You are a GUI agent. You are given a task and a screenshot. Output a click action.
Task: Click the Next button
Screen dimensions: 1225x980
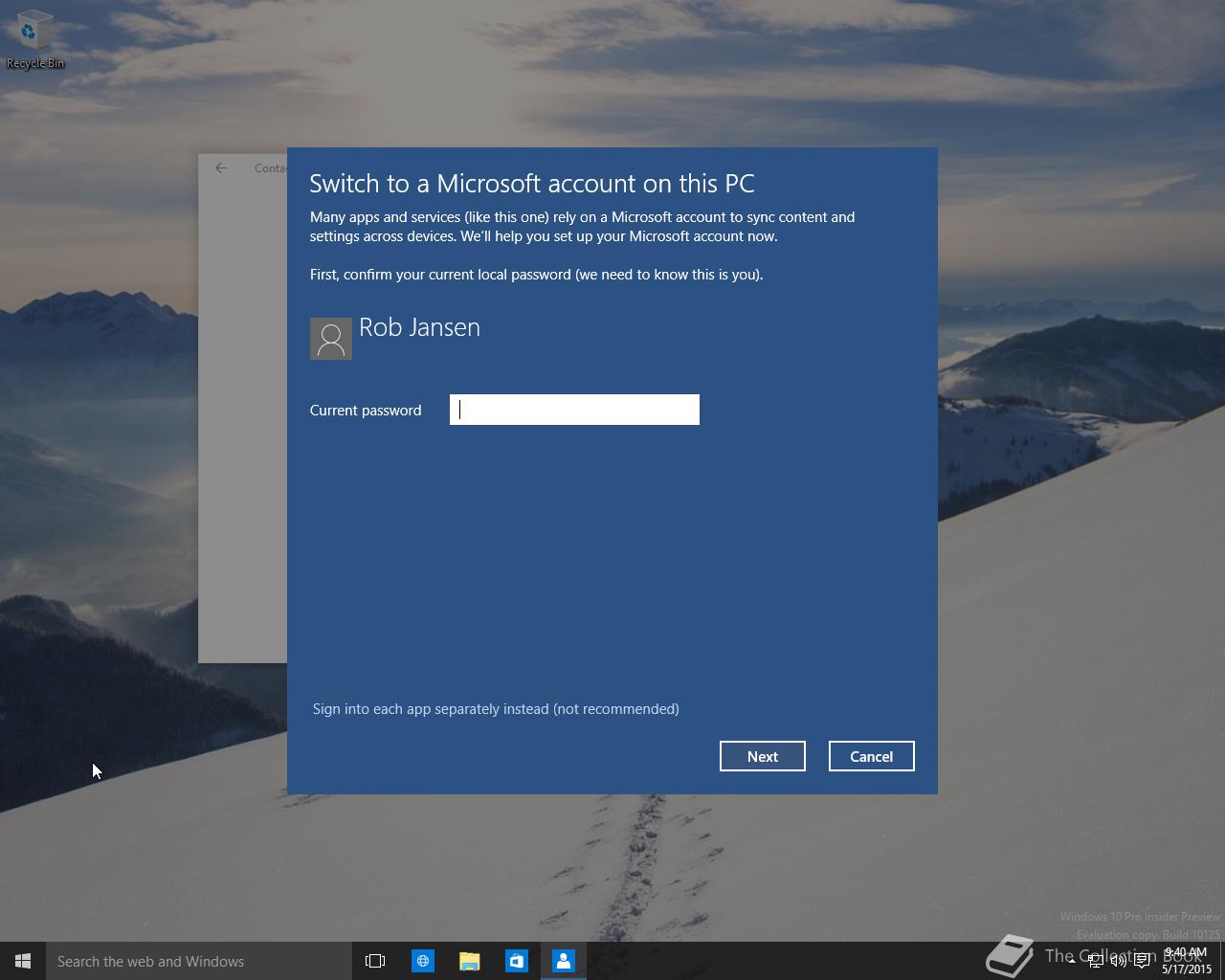pyautogui.click(x=763, y=756)
